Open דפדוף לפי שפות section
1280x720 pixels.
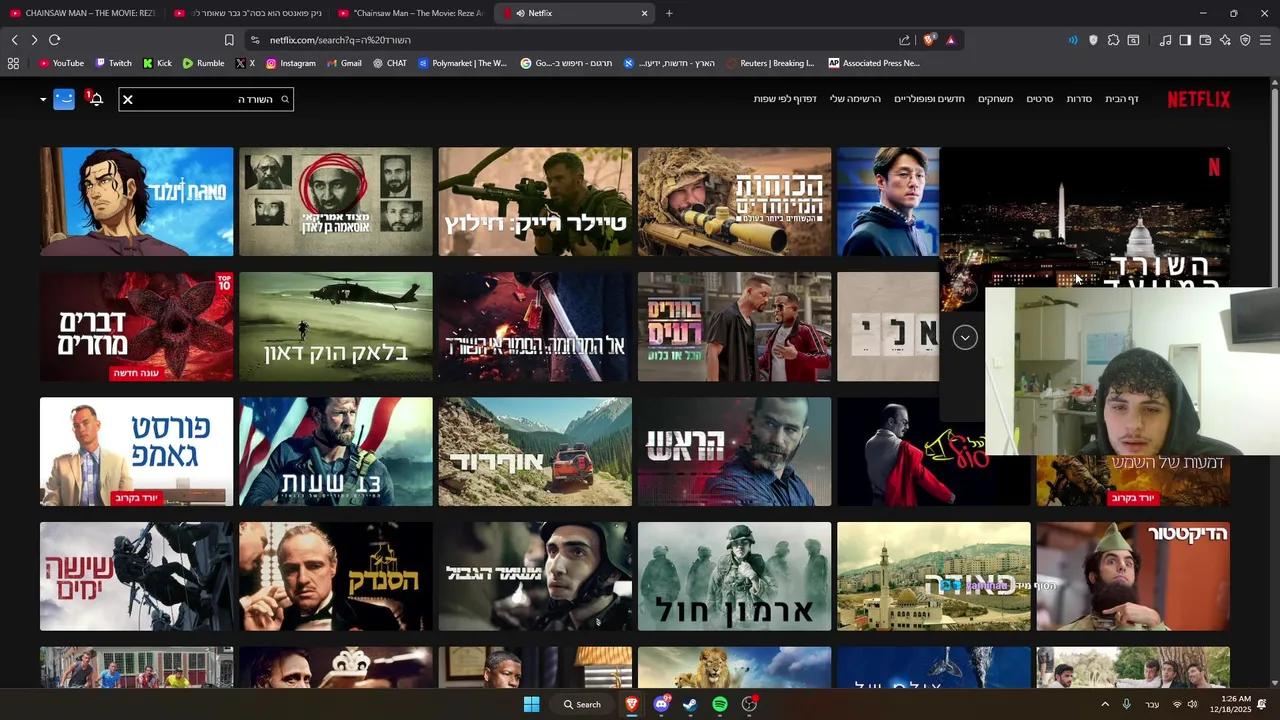tap(785, 99)
